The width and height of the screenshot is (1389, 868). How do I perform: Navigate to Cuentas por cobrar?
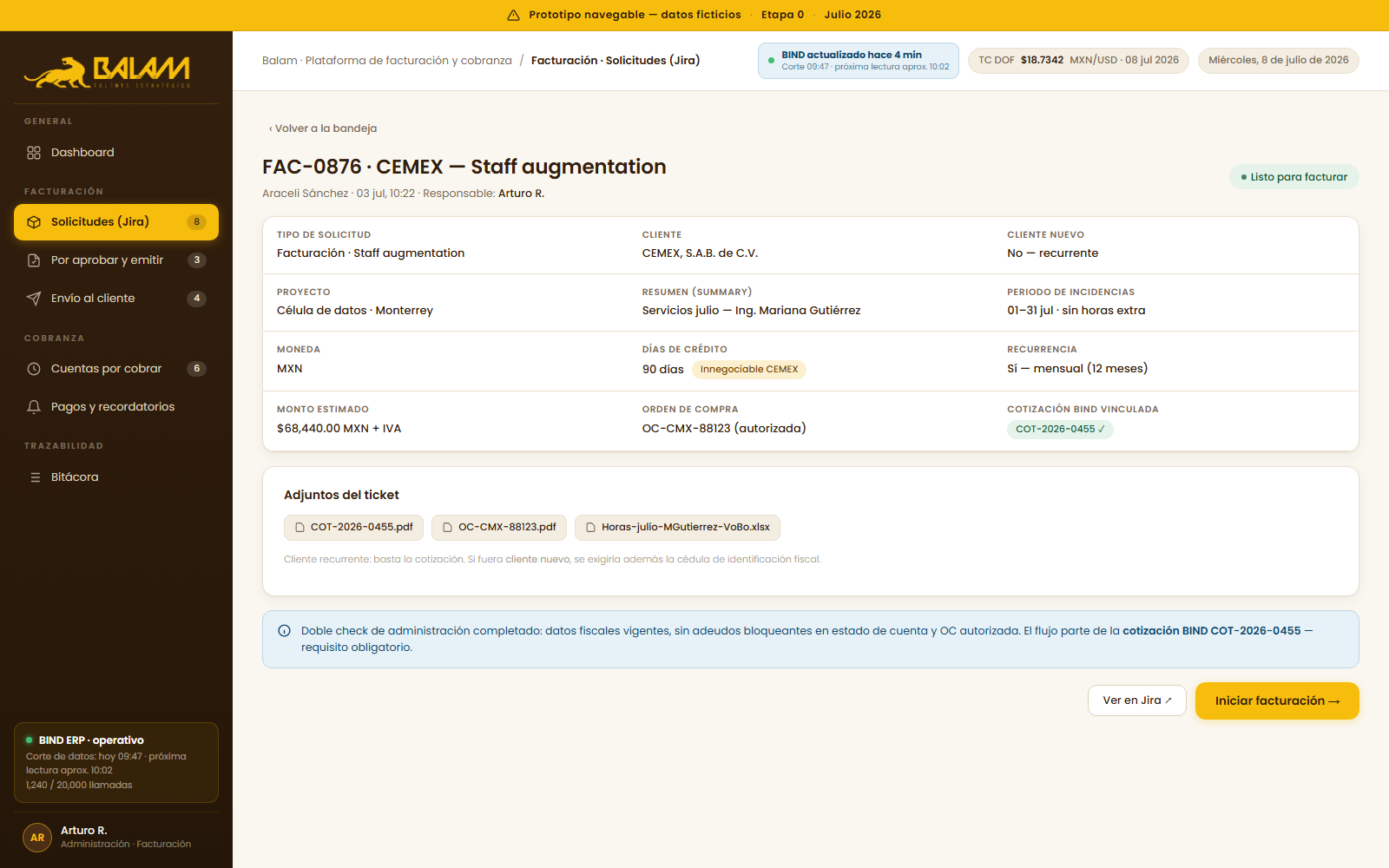[x=116, y=369]
